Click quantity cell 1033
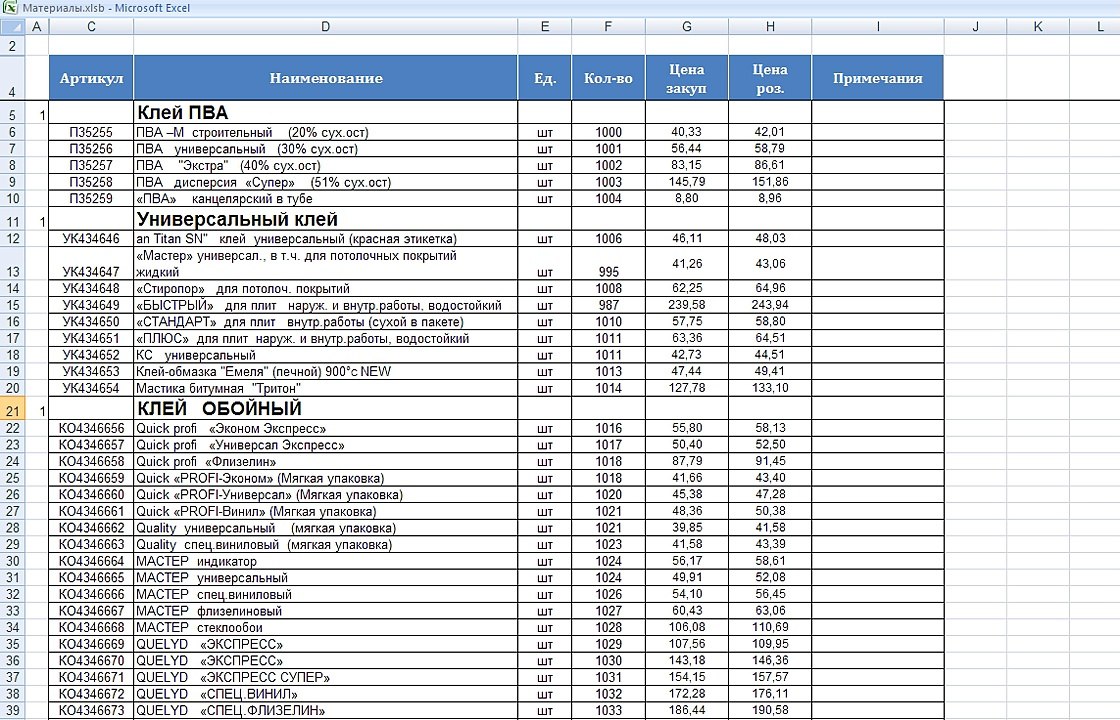This screenshot has width=1120, height=720. (x=609, y=711)
